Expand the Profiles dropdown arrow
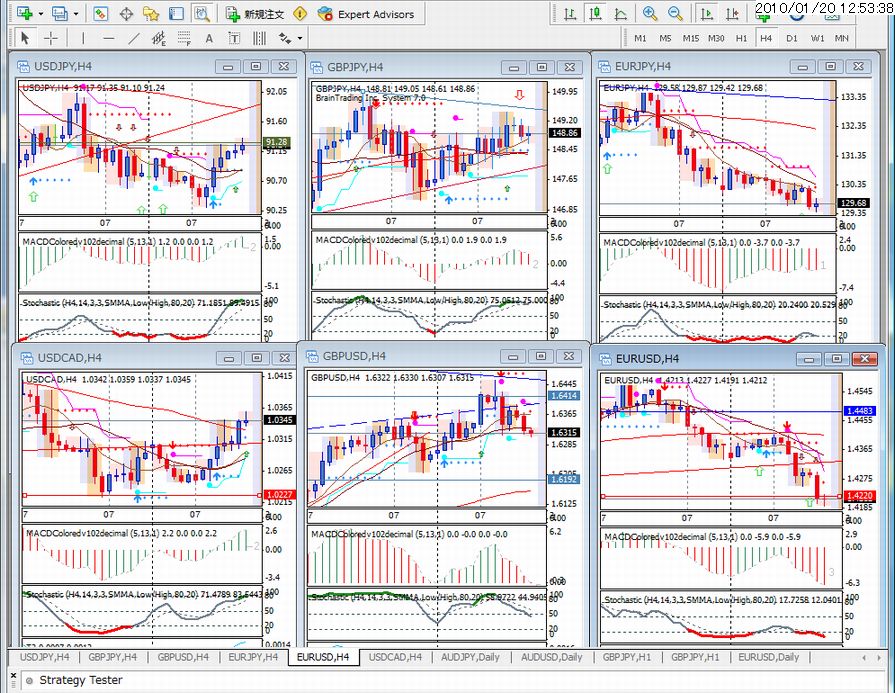Image resolution: width=895 pixels, height=693 pixels. click(x=75, y=14)
